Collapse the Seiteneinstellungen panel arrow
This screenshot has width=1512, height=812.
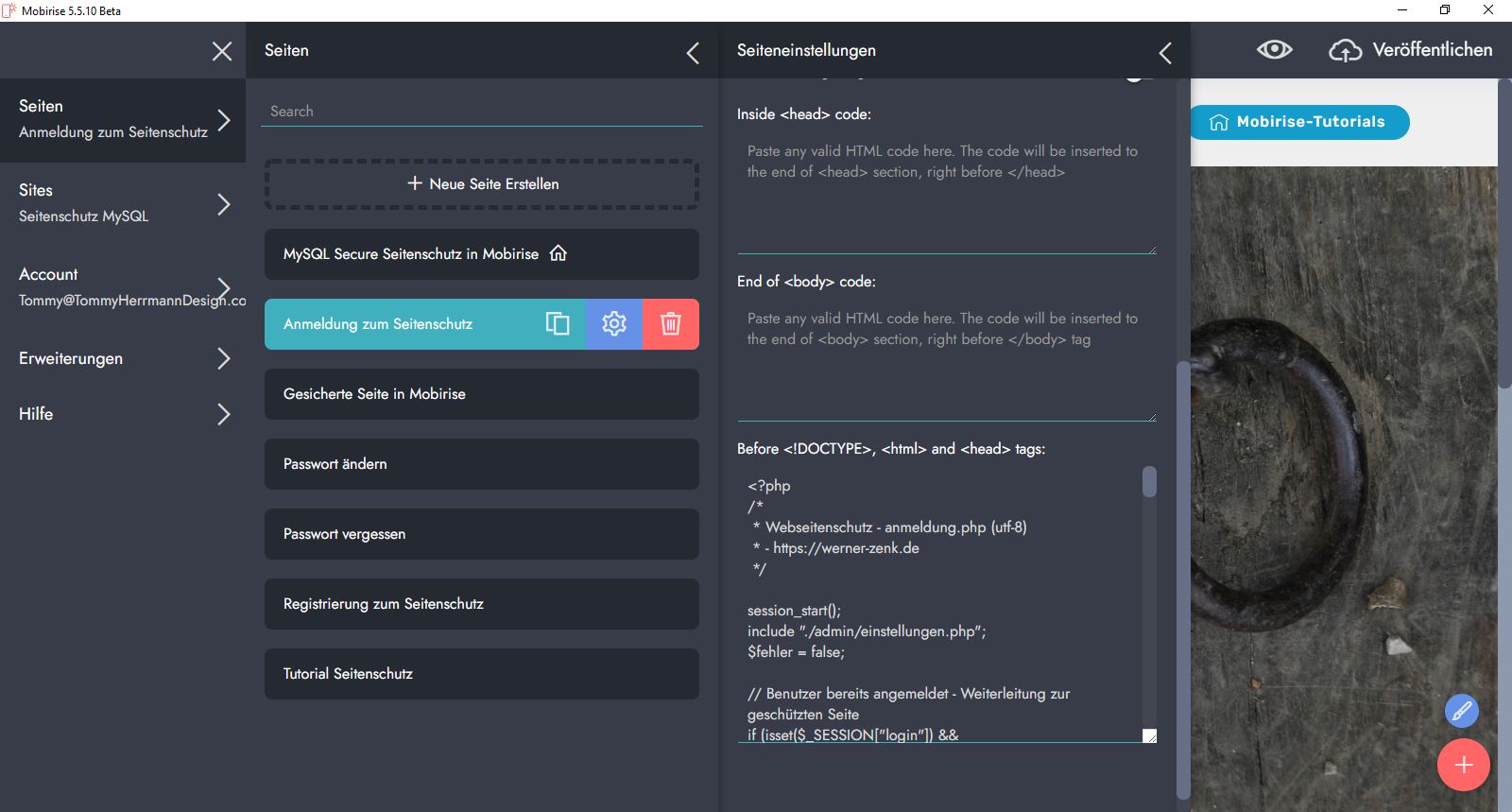click(1165, 53)
